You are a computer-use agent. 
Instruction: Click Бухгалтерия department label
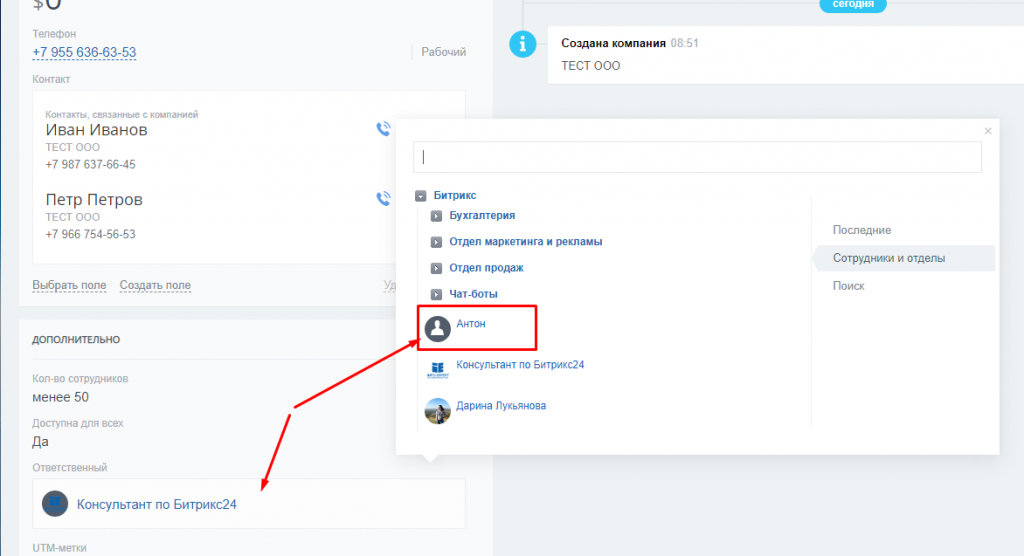tap(482, 216)
